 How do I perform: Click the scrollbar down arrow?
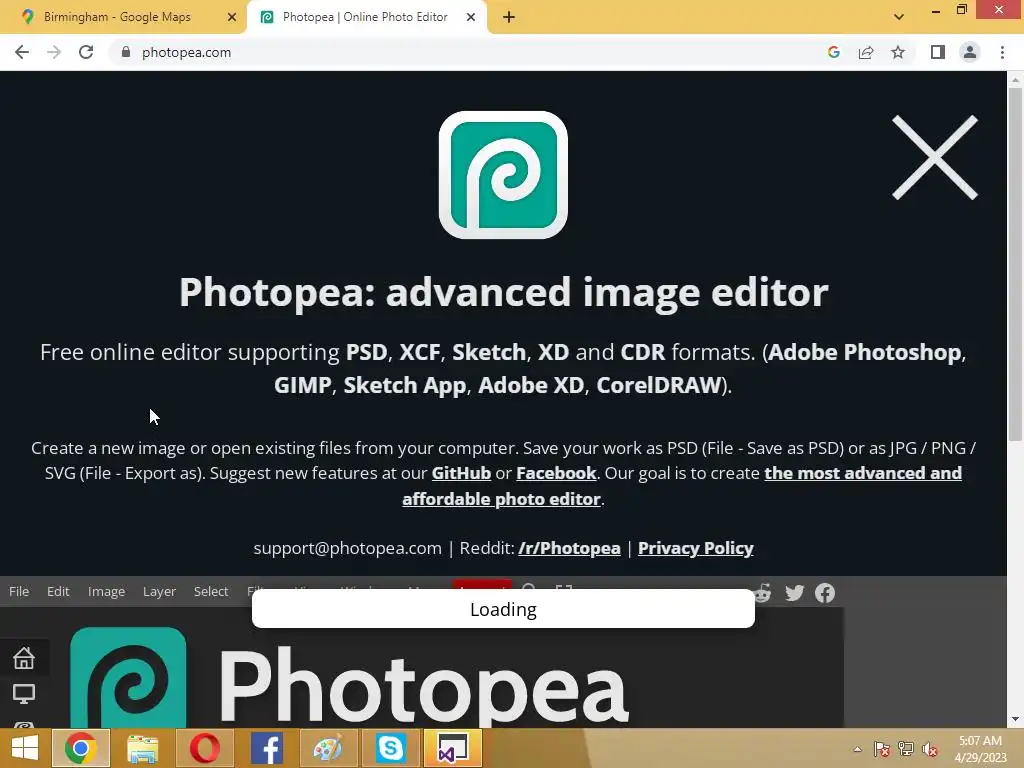point(1015,719)
